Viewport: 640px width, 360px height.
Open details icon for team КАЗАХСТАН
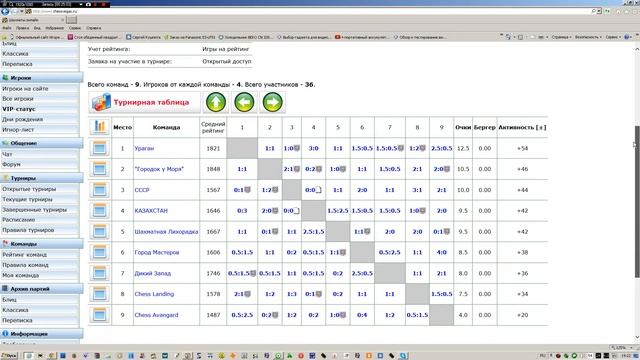click(x=99, y=211)
